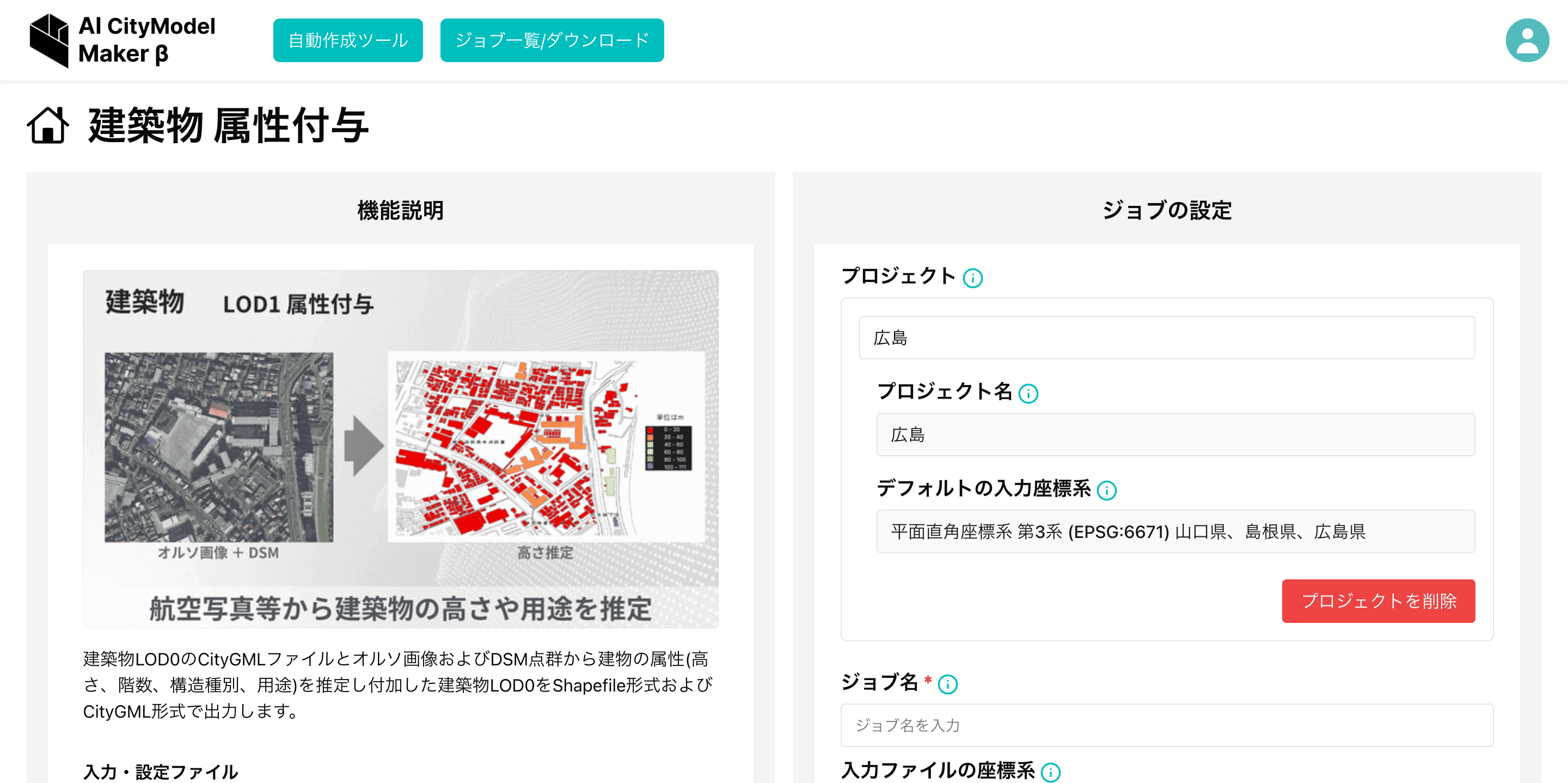
Task: Click the red building height map image
Action: click(517, 447)
